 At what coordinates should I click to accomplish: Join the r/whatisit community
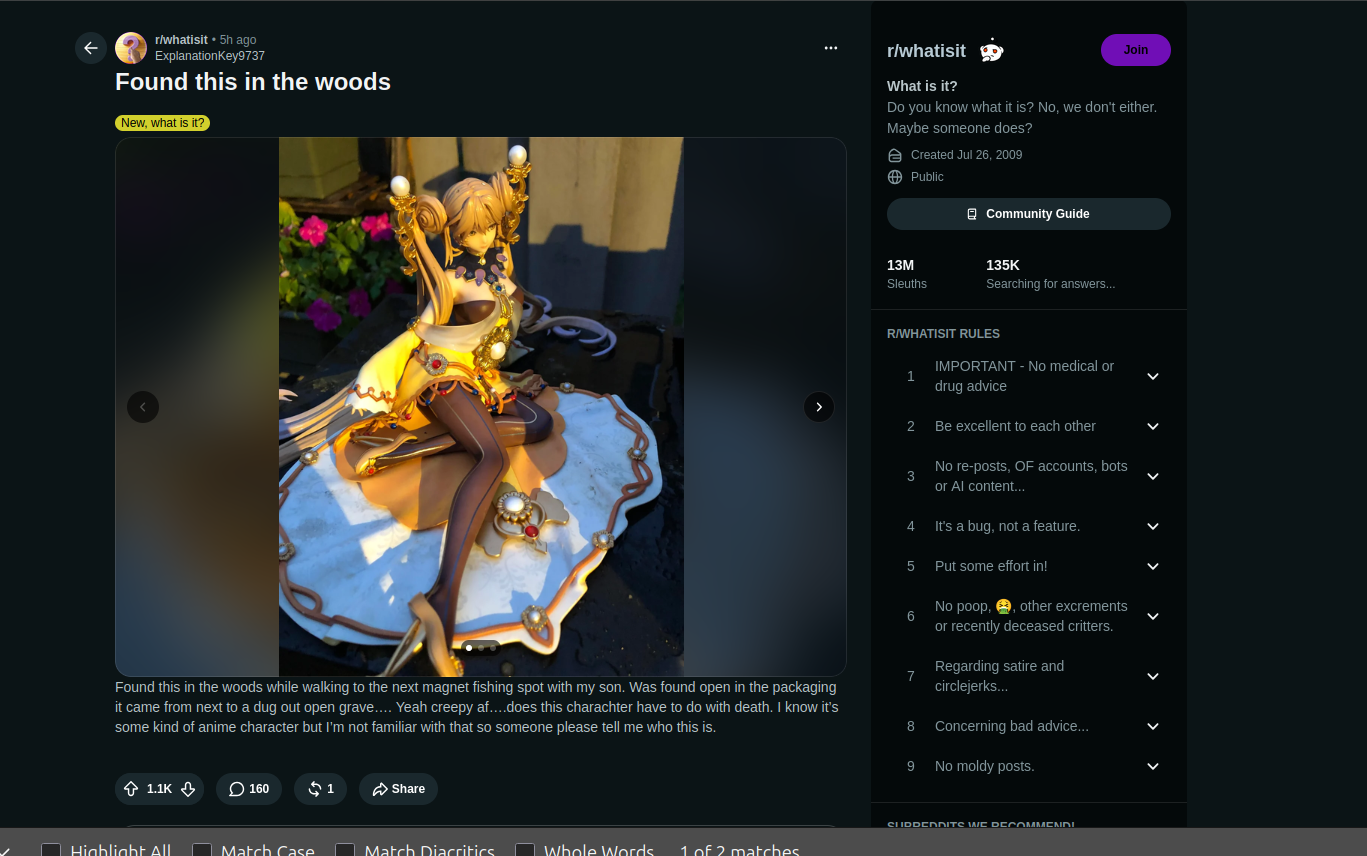click(1136, 50)
